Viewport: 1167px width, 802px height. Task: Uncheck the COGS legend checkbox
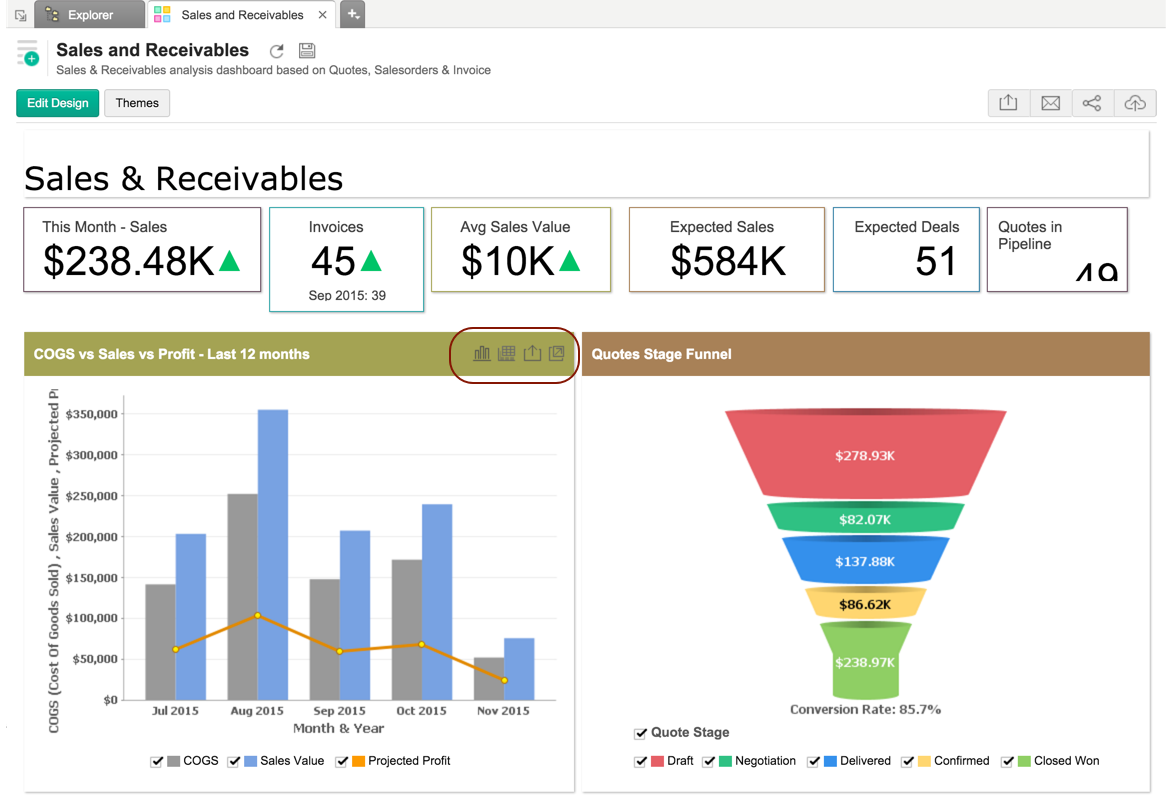[x=157, y=761]
